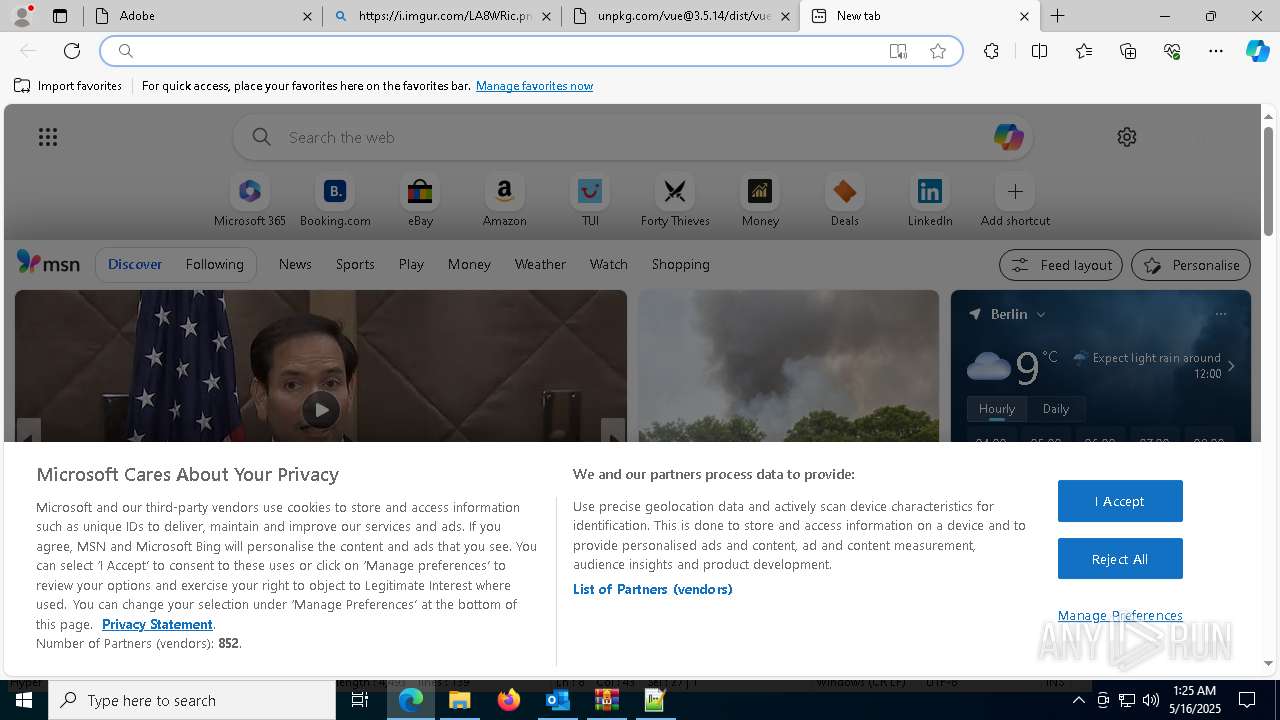The width and height of the screenshot is (1280, 720).
Task: Open Browser essentials heart icon
Action: click(x=1172, y=51)
